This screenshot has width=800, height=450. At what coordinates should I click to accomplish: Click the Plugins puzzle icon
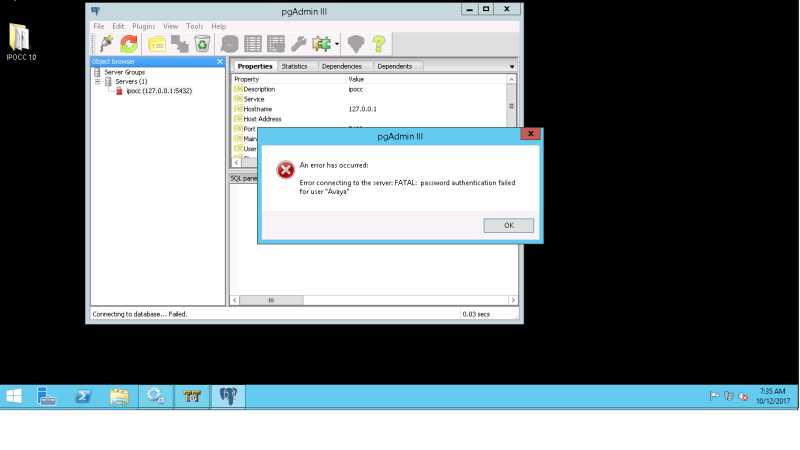pos(321,44)
